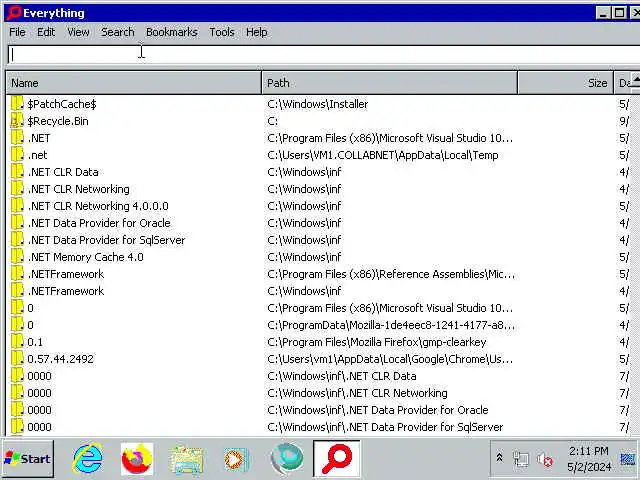Open the teal globe app on taskbar
The image size is (640, 480).
(x=287, y=459)
